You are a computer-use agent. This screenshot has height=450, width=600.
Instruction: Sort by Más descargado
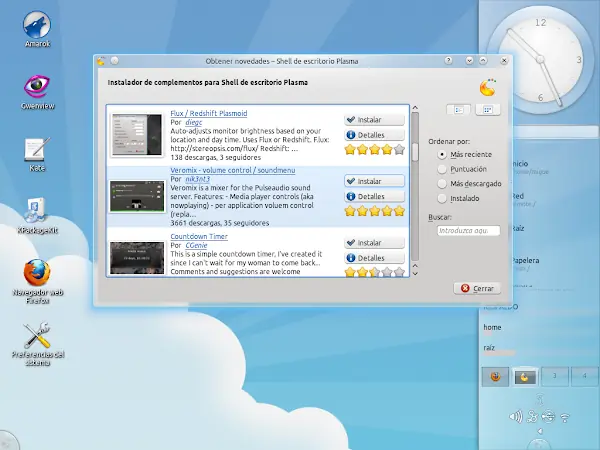(470, 184)
